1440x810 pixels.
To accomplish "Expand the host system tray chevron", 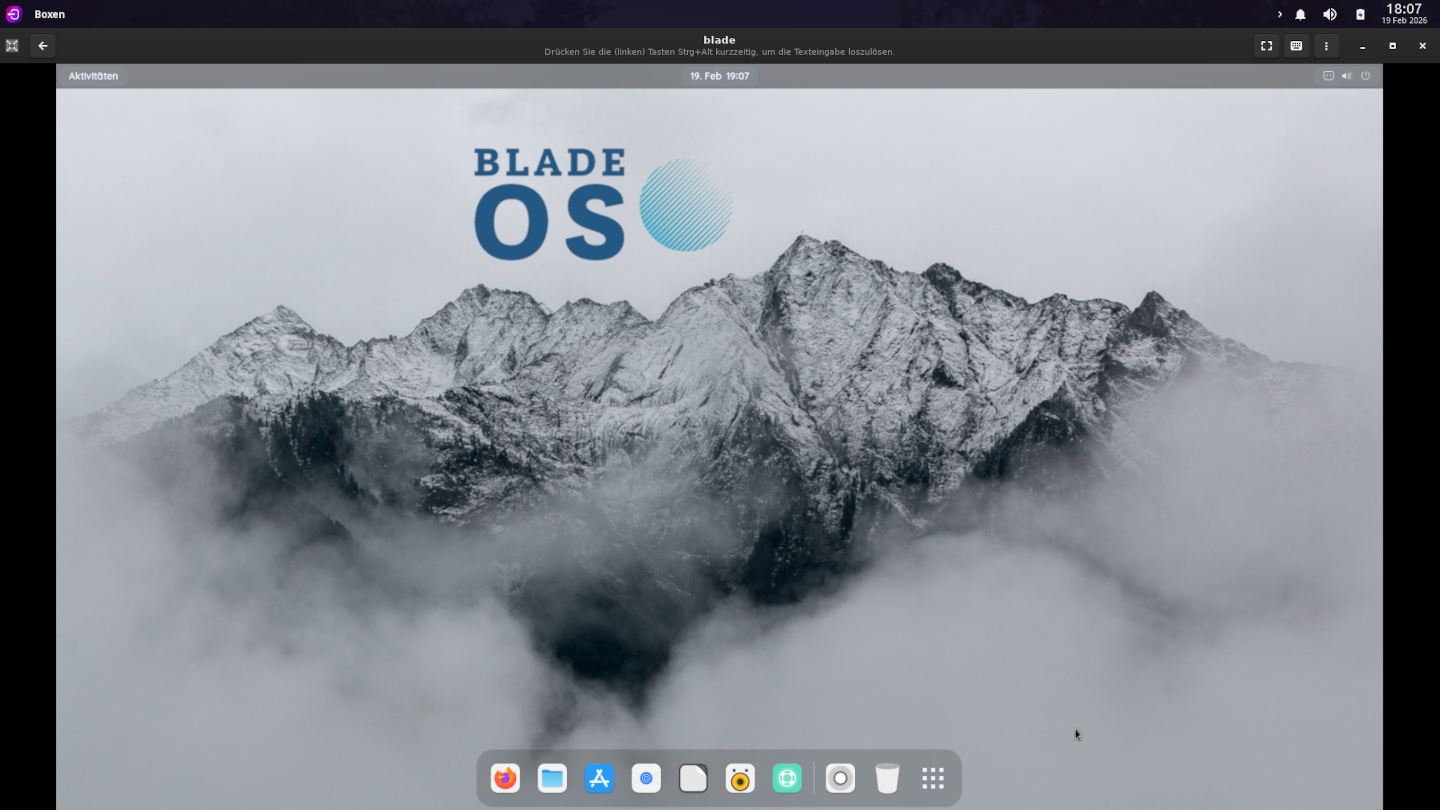I will point(1279,14).
